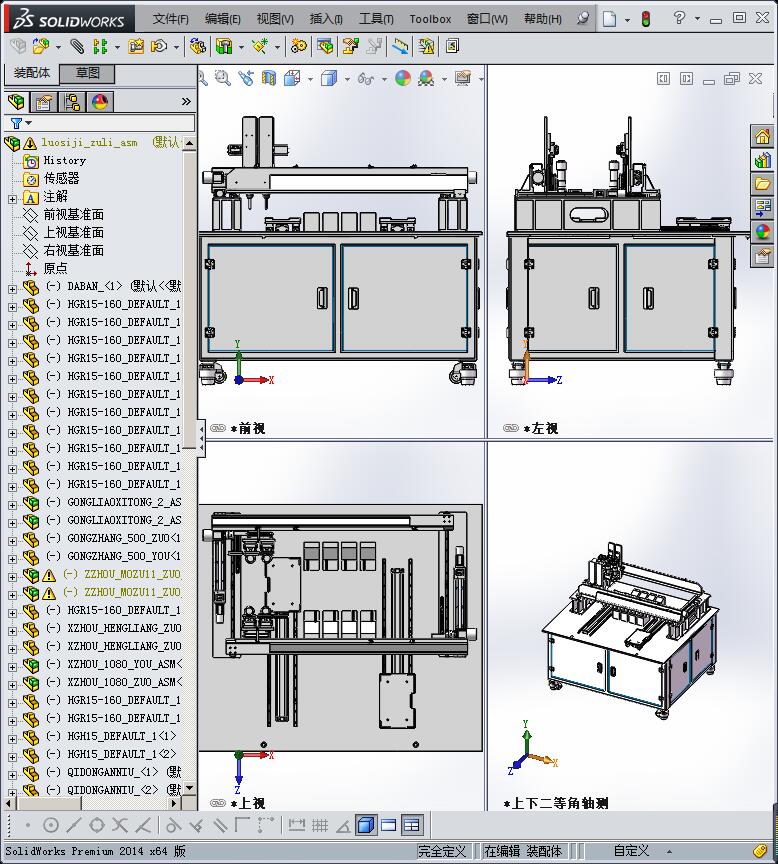Select the 传感器 folder
Viewport: 778px width, 864px height.
click(x=62, y=179)
